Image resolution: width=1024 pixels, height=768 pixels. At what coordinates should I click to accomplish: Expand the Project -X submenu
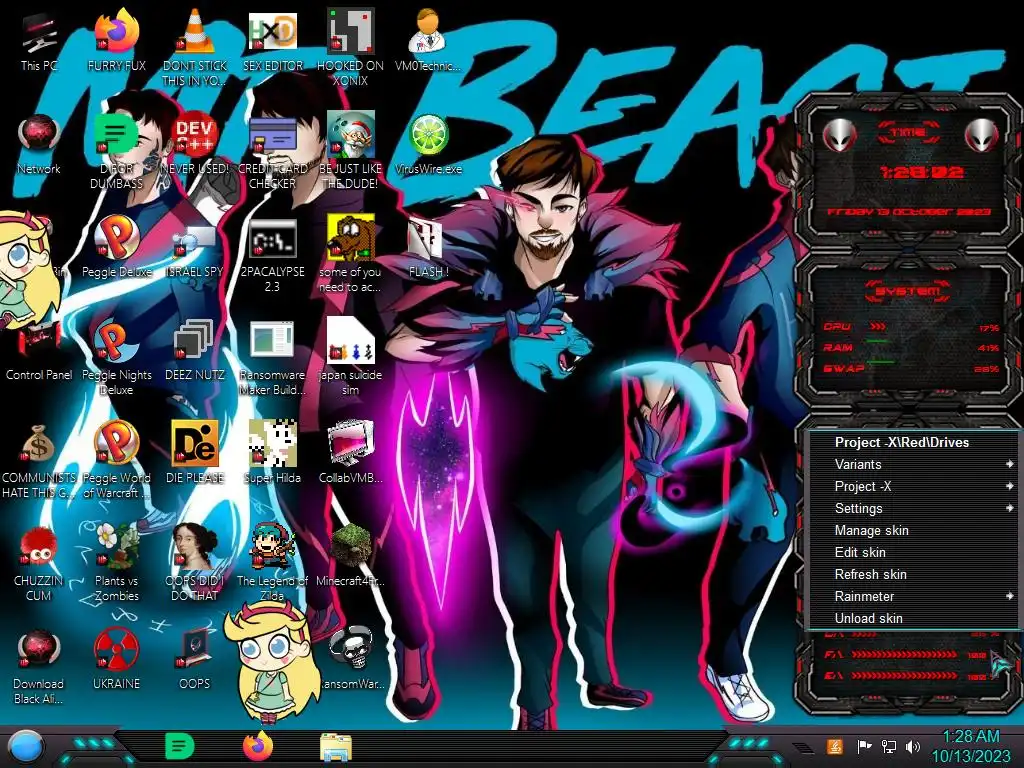click(x=914, y=487)
